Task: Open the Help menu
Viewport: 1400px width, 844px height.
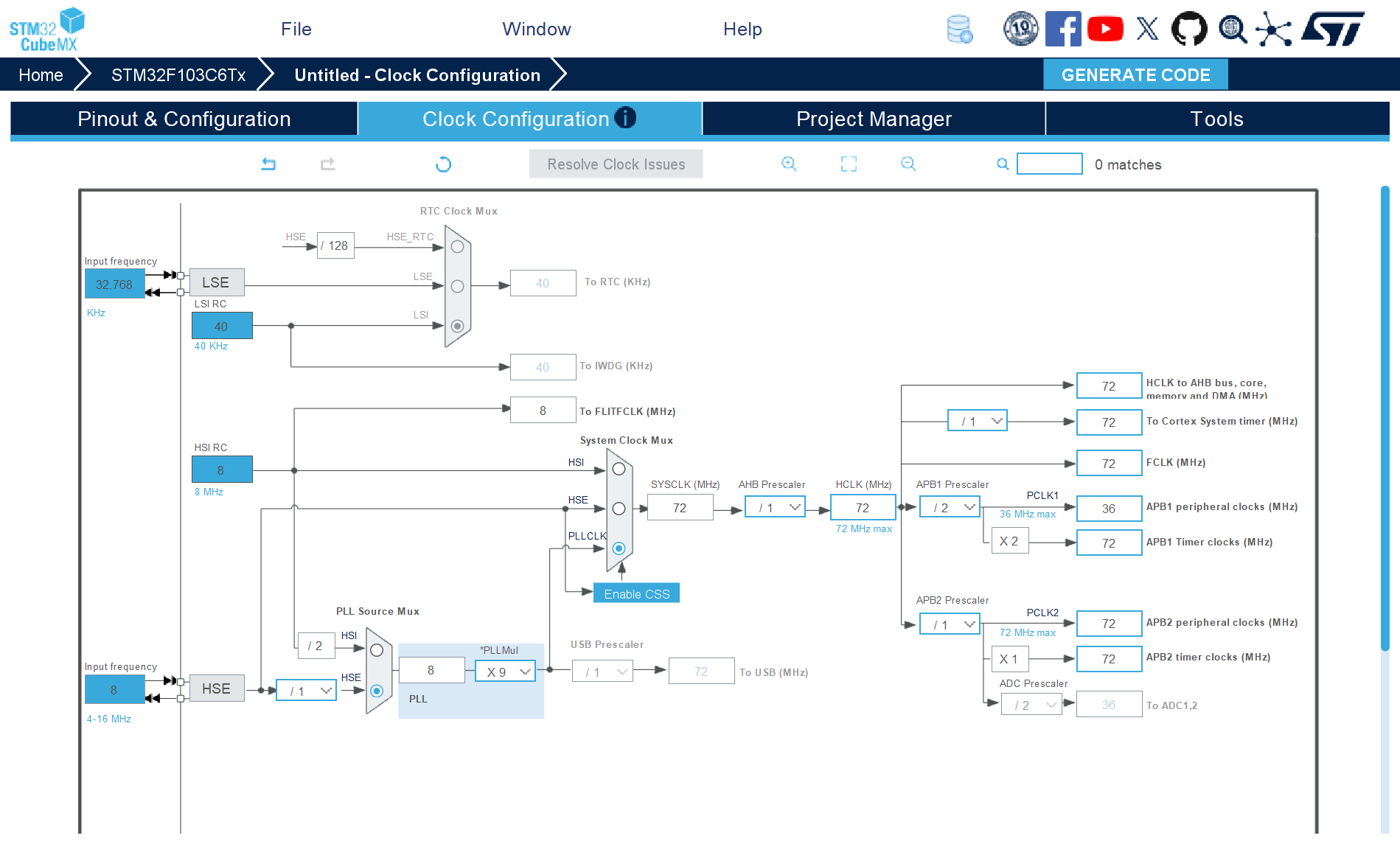Action: point(742,29)
